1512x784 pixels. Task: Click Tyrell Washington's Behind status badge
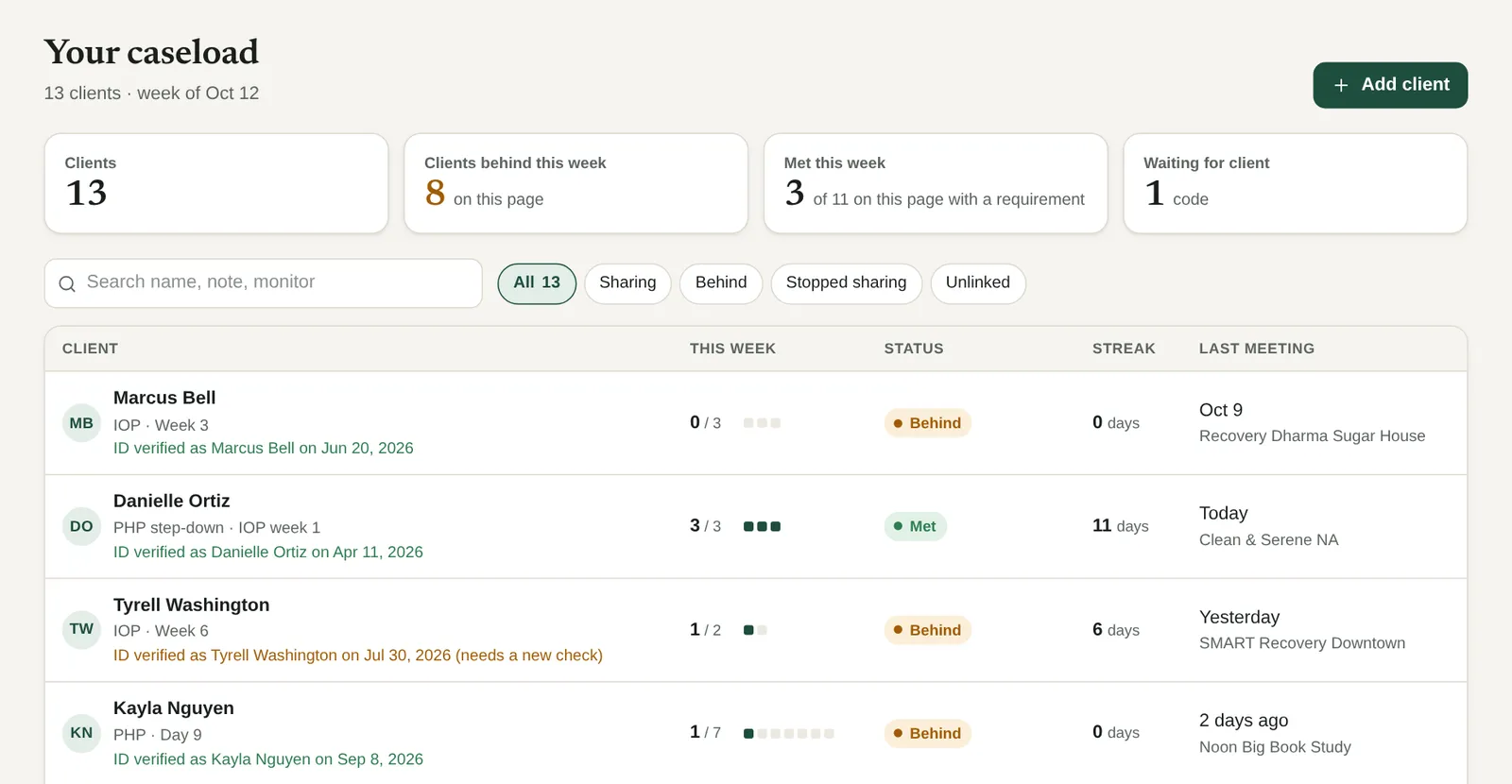pos(928,630)
